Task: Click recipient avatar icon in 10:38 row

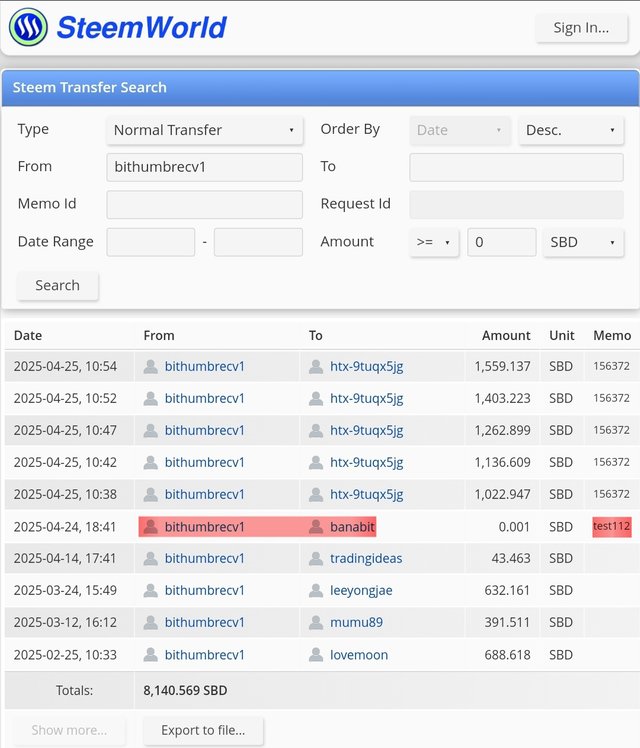Action: pos(316,494)
